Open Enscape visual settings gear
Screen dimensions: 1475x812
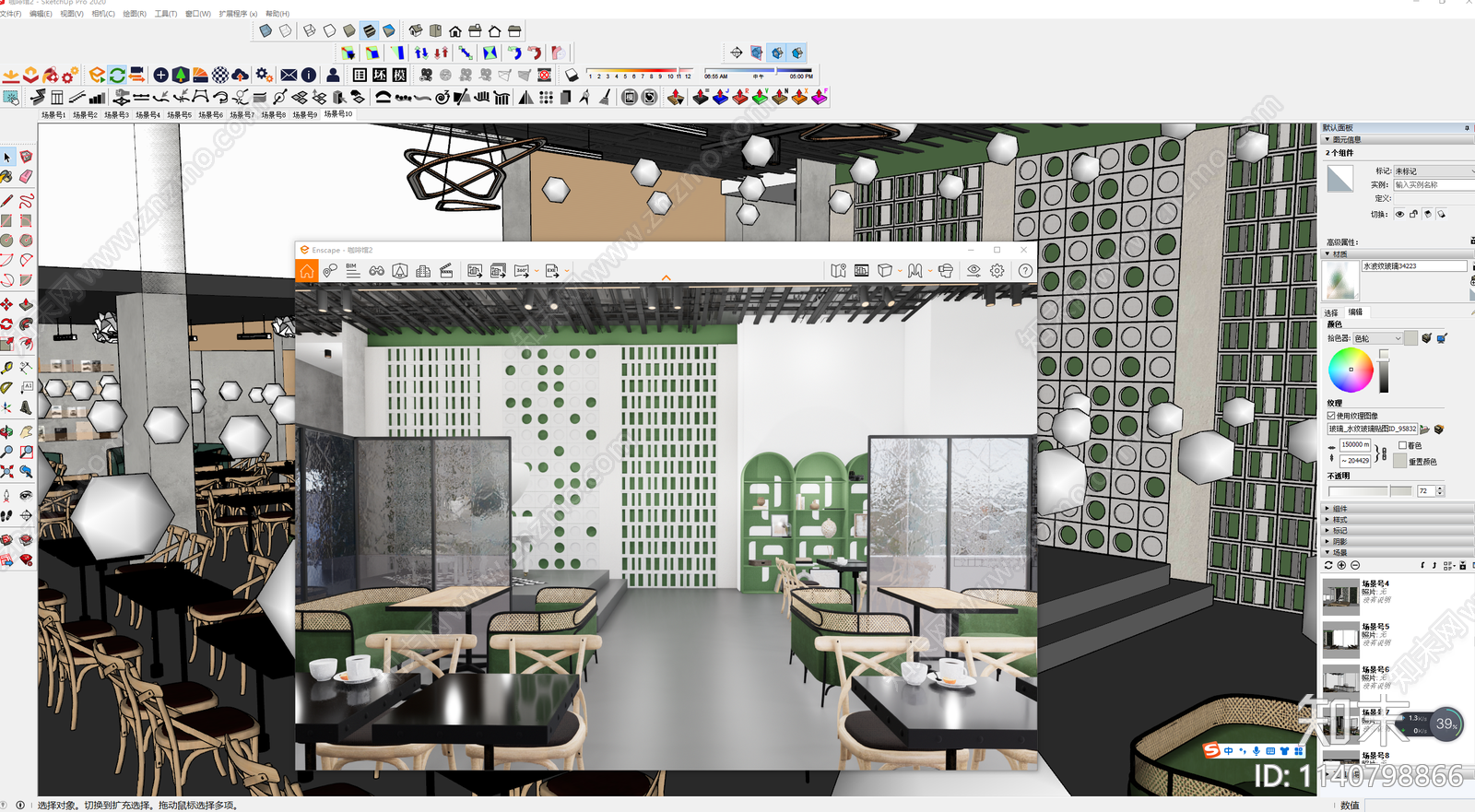(x=997, y=270)
